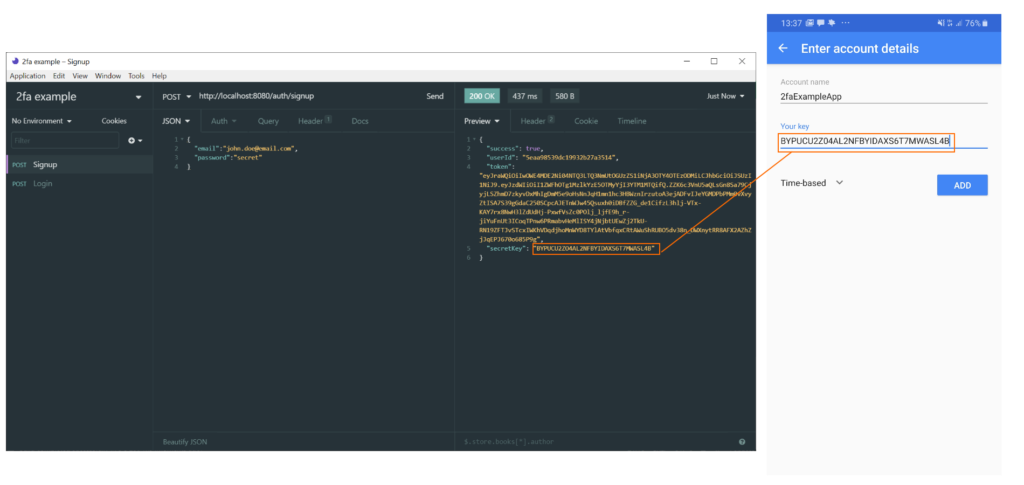Switch to the Query tab
The height and width of the screenshot is (485, 1024).
click(268, 121)
